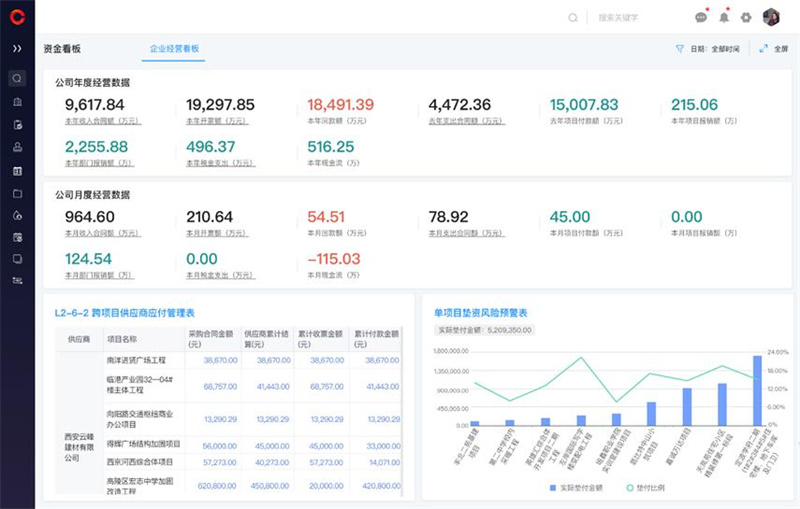Switch to the 企业经营看板 tab
800x509 pixels.
[175, 48]
